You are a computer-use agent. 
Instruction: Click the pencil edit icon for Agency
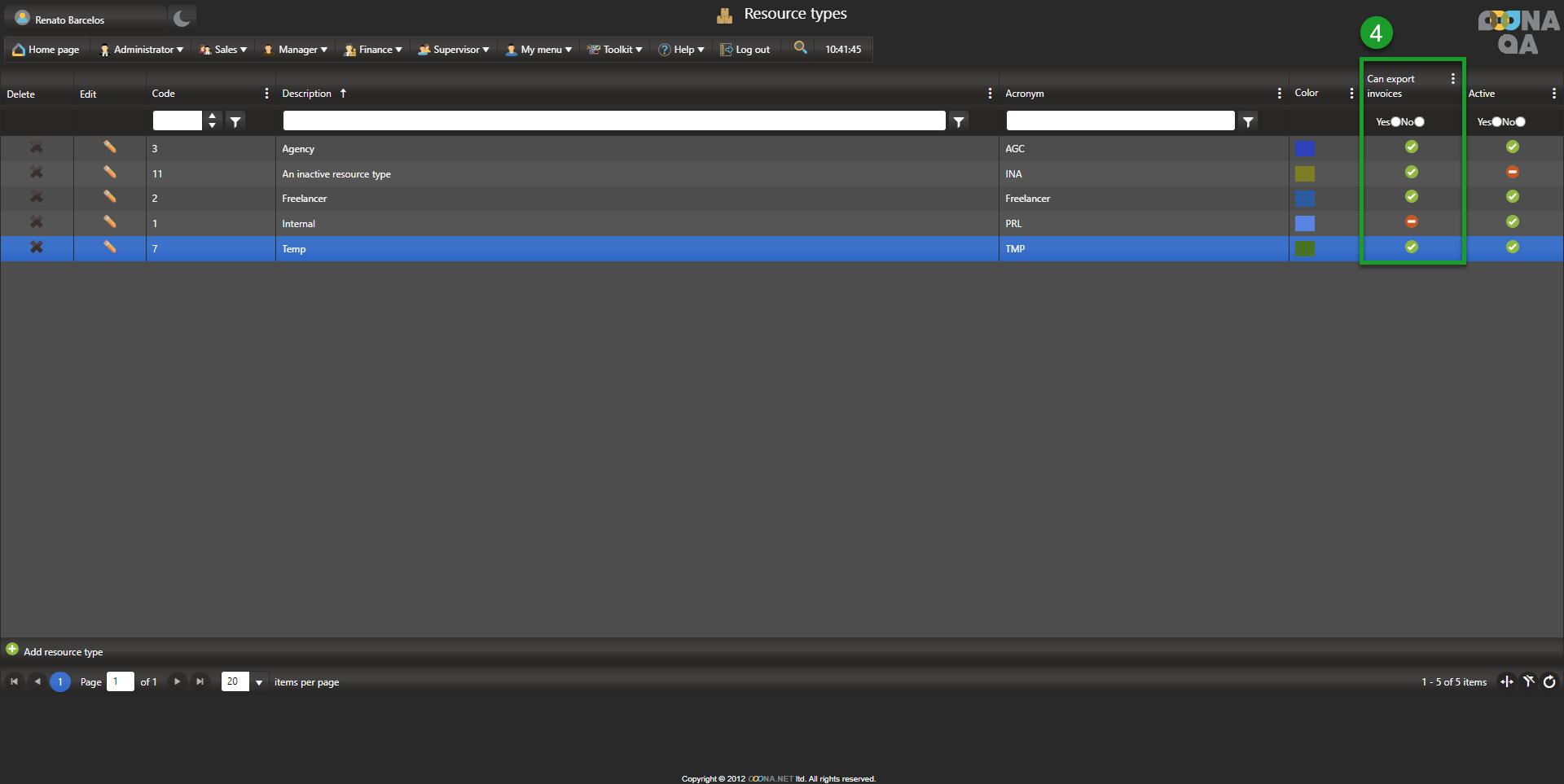[109, 147]
